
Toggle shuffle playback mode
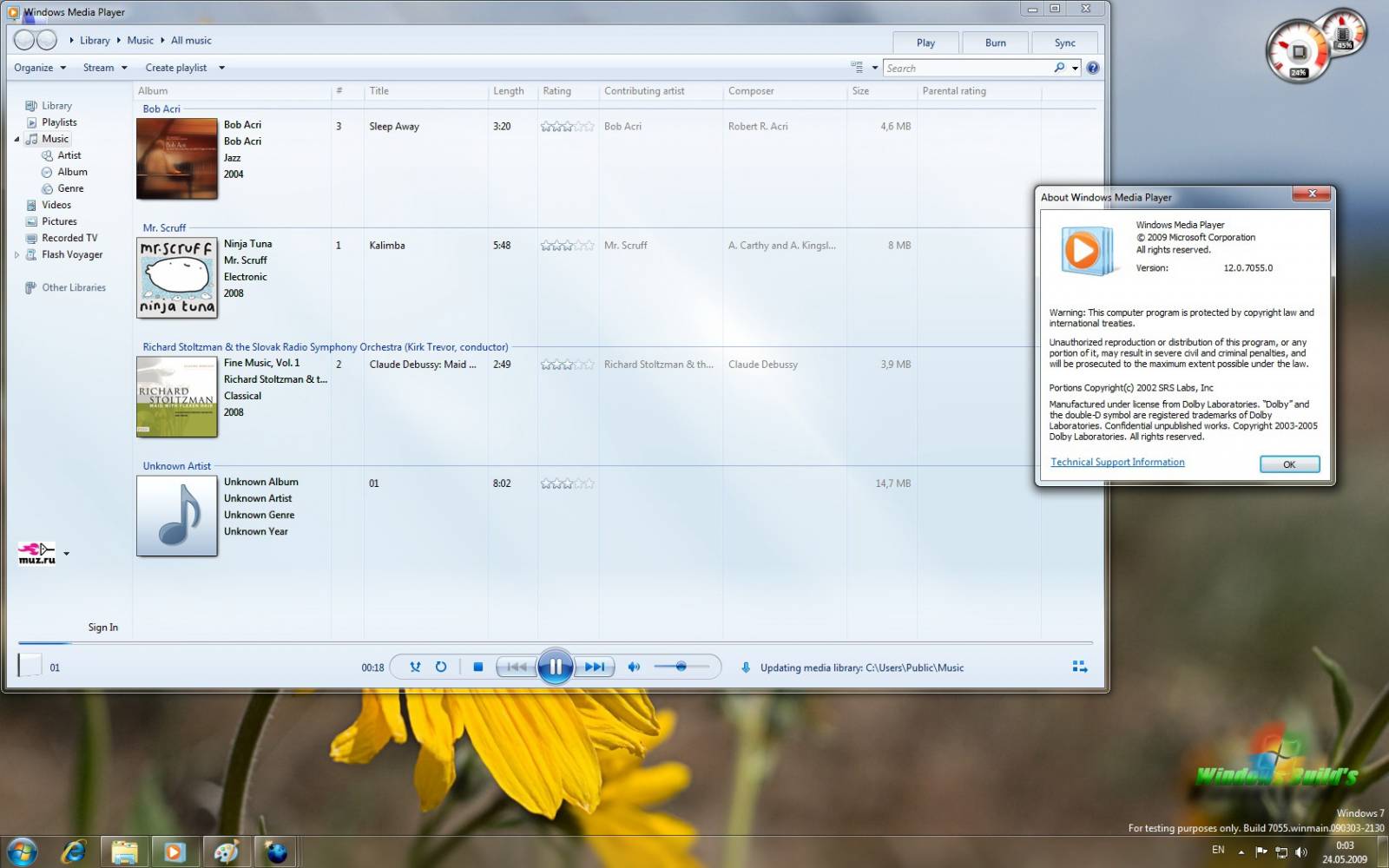(415, 667)
